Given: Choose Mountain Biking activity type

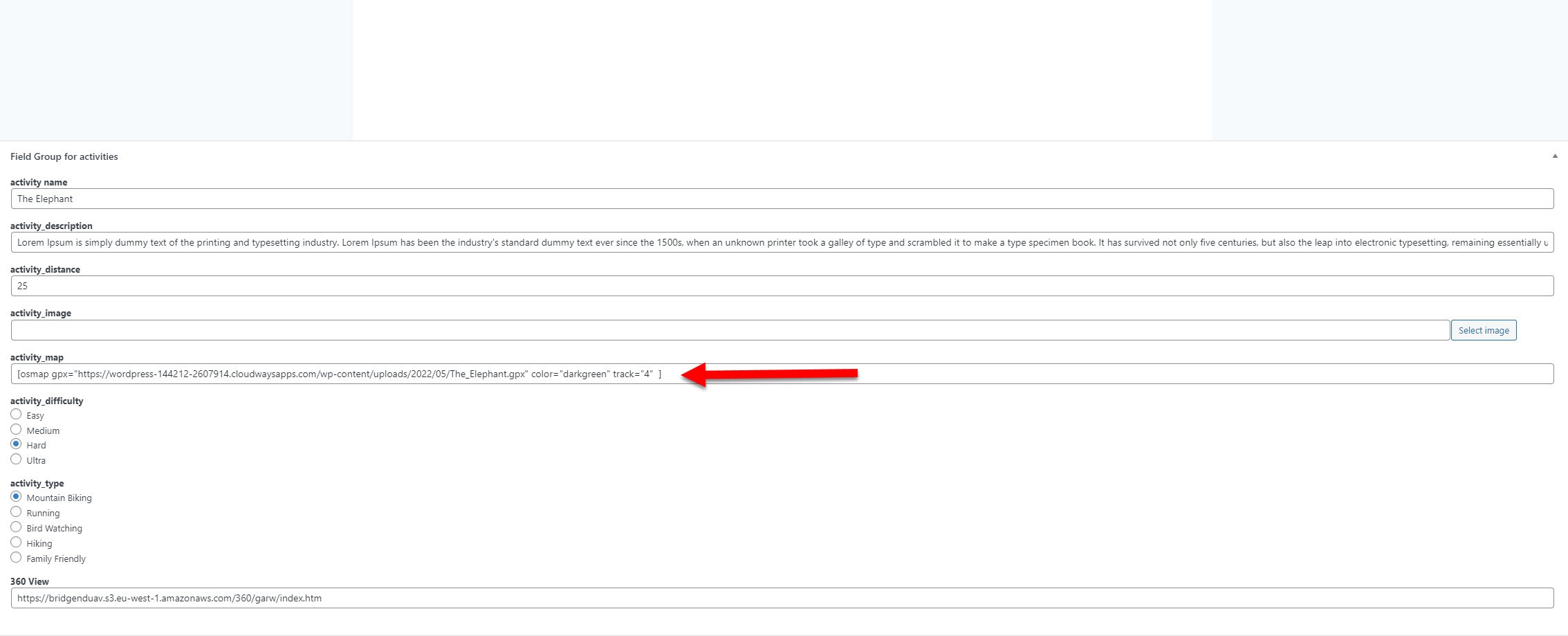Looking at the screenshot, I should click(16, 496).
